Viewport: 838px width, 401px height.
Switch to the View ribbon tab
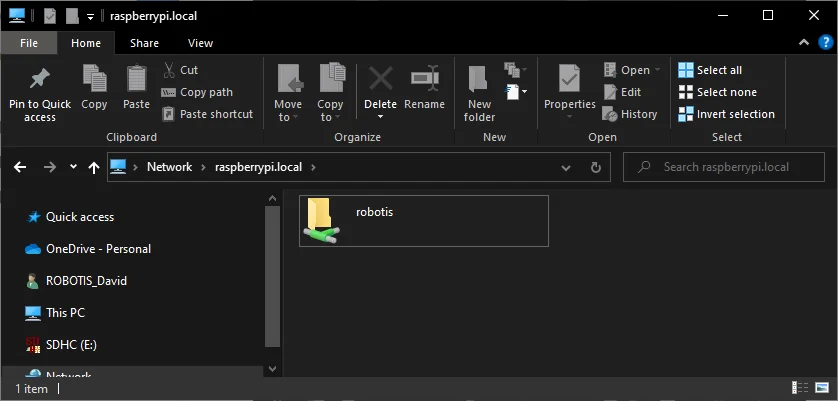(x=200, y=43)
